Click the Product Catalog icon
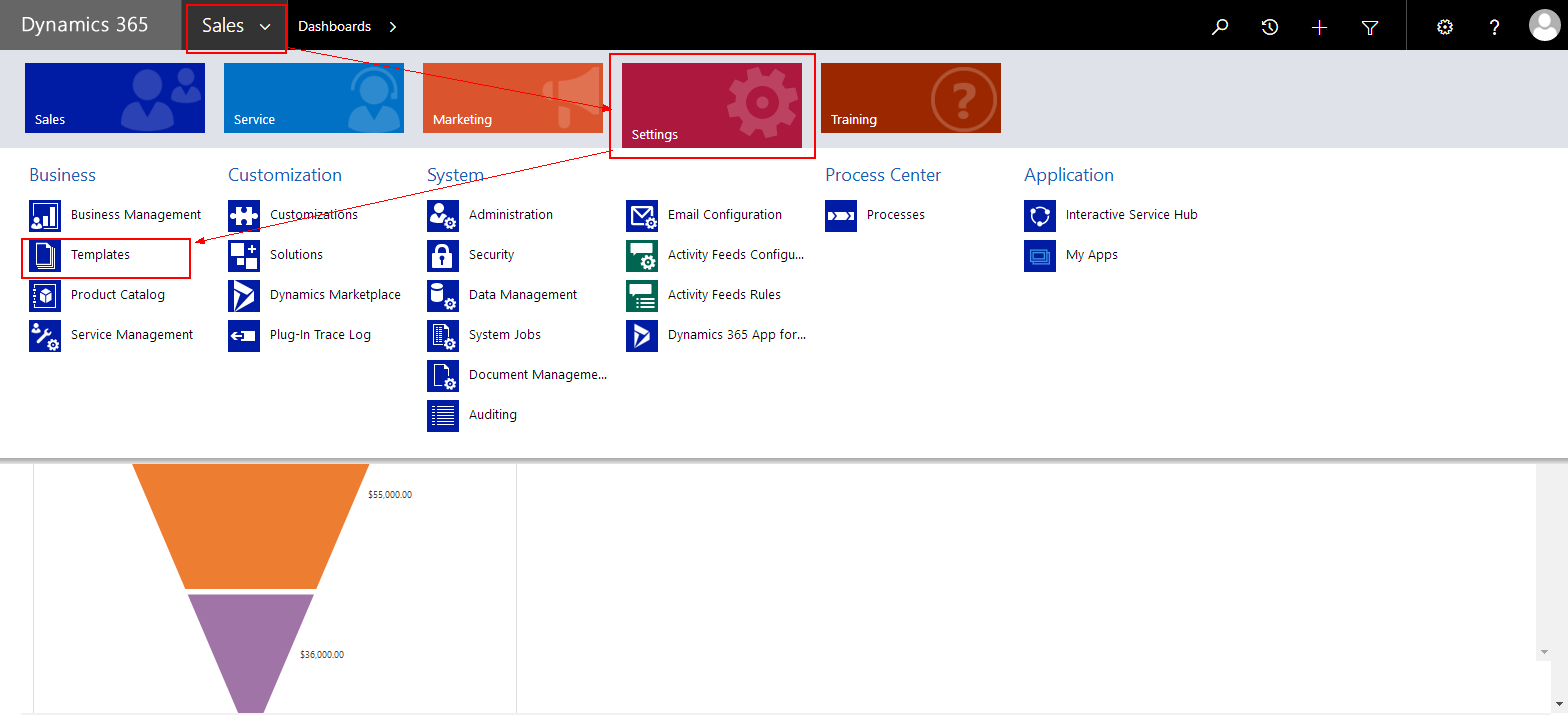1568x715 pixels. click(45, 295)
